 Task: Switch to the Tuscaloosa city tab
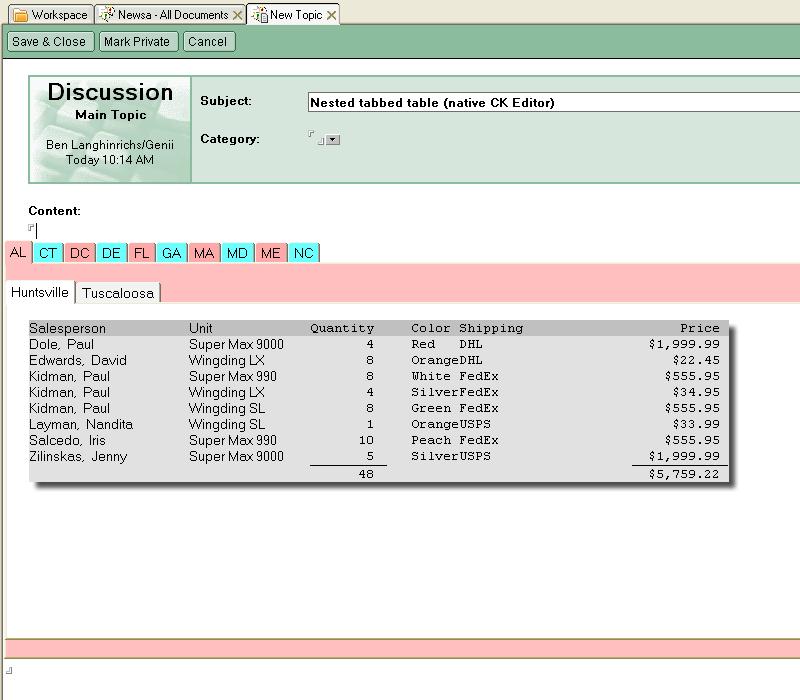click(x=118, y=294)
